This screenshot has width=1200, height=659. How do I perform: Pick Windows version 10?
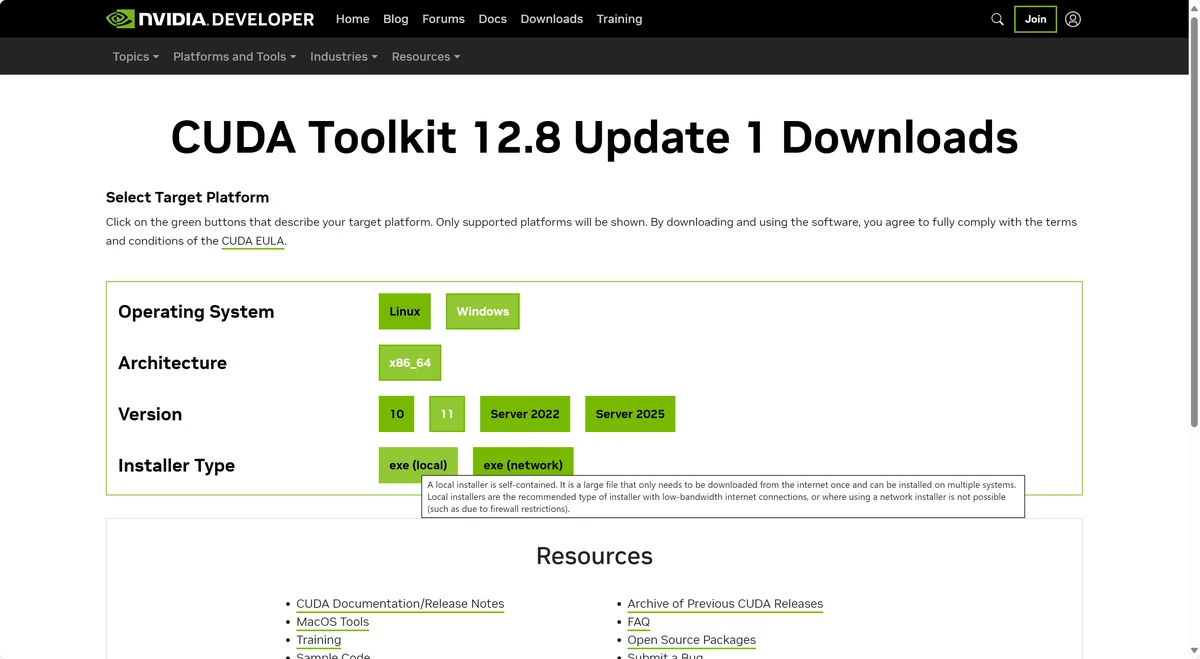click(x=396, y=414)
